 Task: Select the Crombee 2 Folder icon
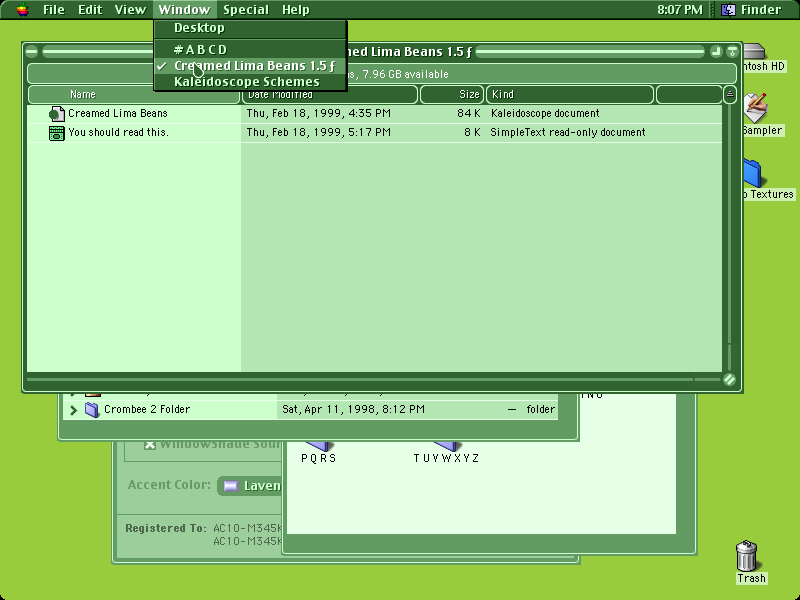[92, 409]
